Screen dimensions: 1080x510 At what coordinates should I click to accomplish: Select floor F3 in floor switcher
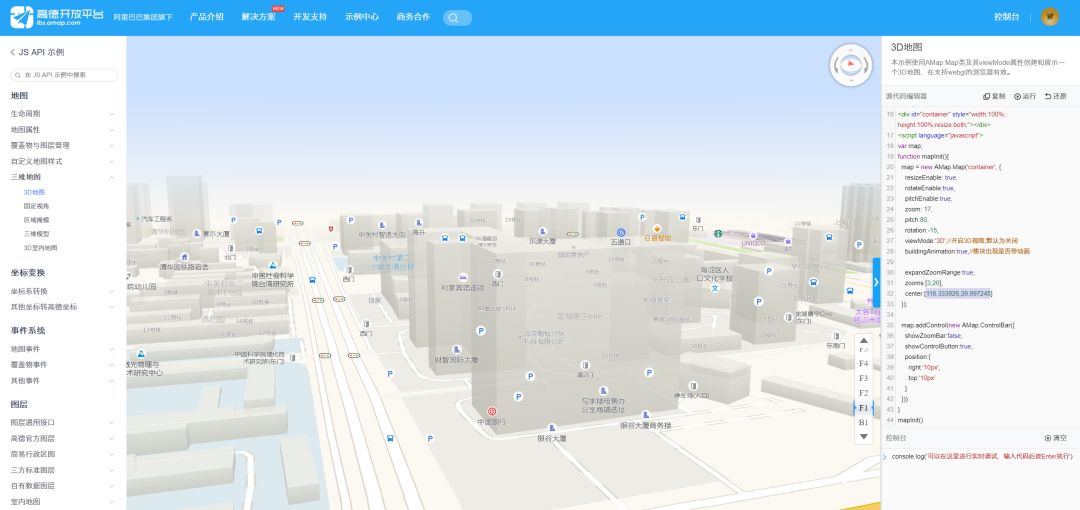point(863,378)
